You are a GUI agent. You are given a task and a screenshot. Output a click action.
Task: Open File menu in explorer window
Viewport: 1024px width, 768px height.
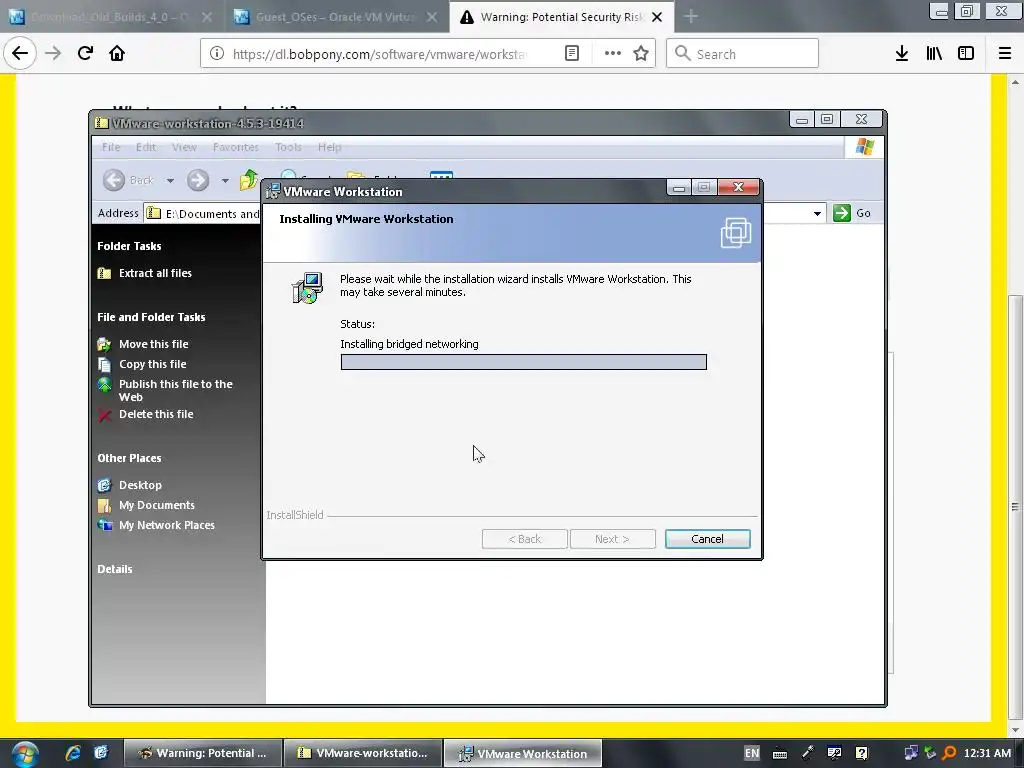(111, 147)
